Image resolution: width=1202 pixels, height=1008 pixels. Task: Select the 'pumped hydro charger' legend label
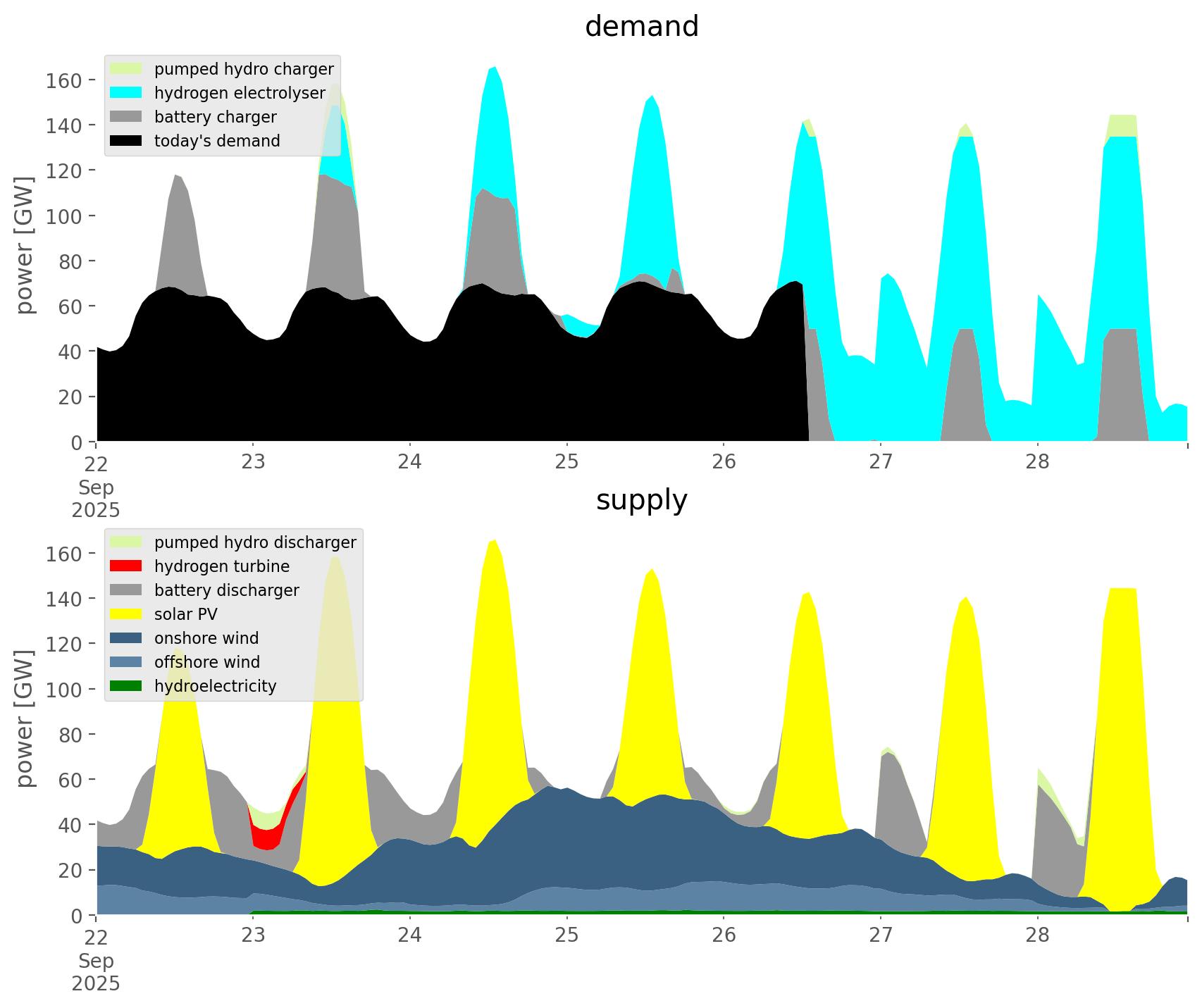pyautogui.click(x=244, y=69)
